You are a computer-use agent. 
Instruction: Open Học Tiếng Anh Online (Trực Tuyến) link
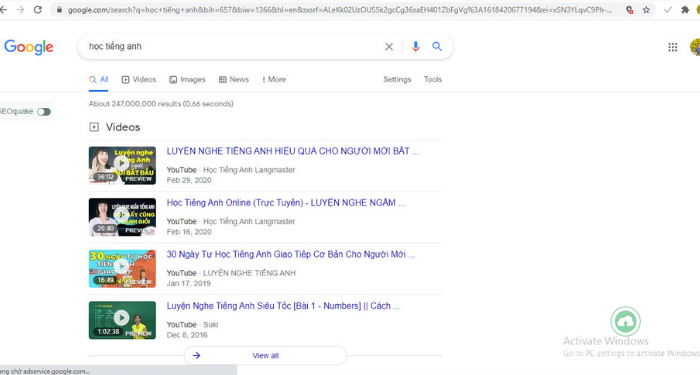pyautogui.click(x=286, y=203)
